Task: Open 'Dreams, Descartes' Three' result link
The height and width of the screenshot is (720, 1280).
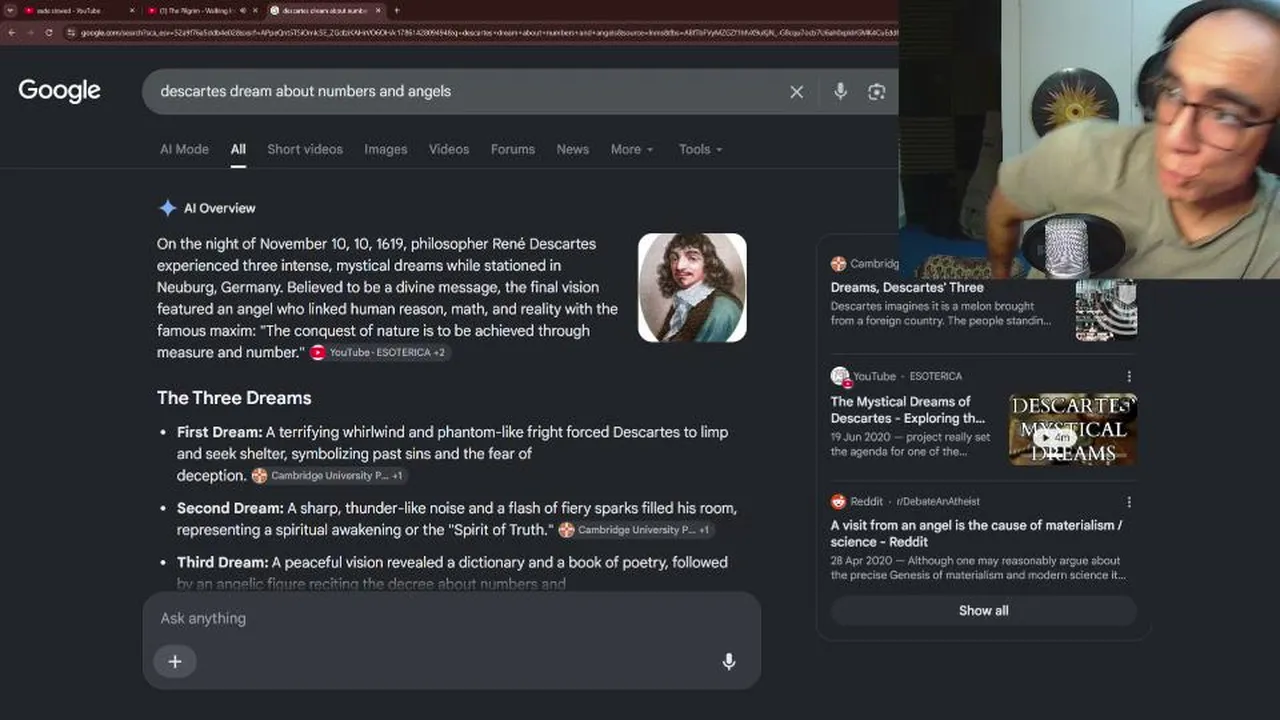Action: pos(907,288)
